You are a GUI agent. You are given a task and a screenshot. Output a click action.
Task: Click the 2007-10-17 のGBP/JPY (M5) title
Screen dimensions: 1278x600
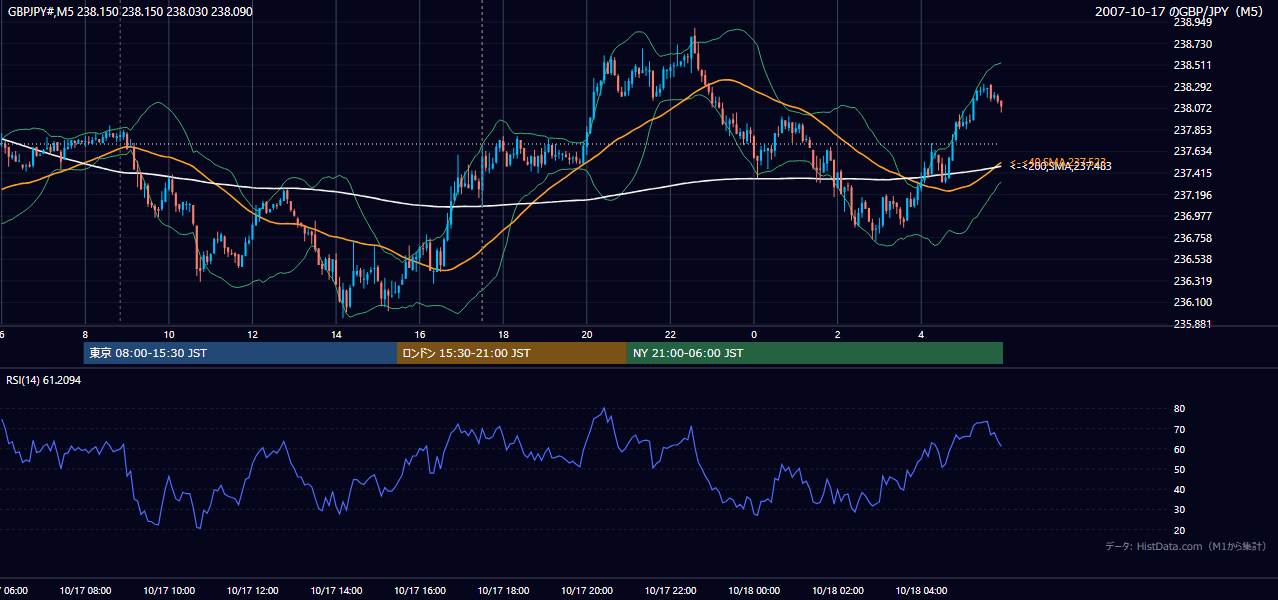[1181, 12]
